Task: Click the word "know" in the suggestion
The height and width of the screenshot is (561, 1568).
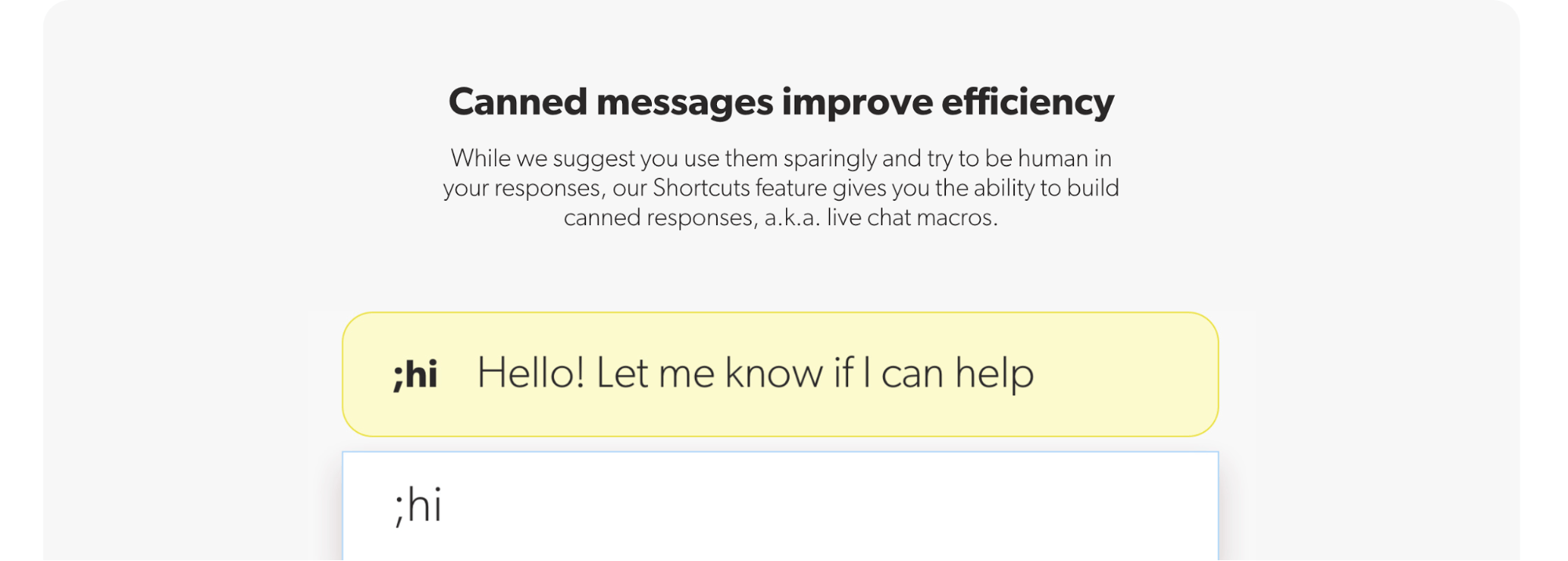Action: point(773,373)
